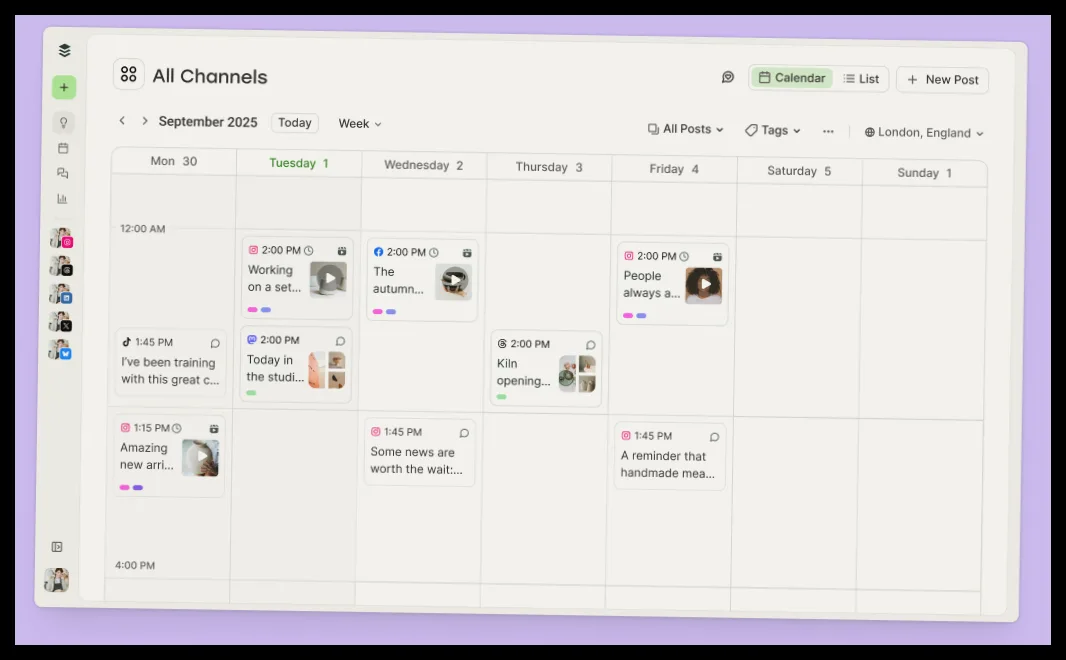Go to the next week using the right arrow

click(145, 120)
